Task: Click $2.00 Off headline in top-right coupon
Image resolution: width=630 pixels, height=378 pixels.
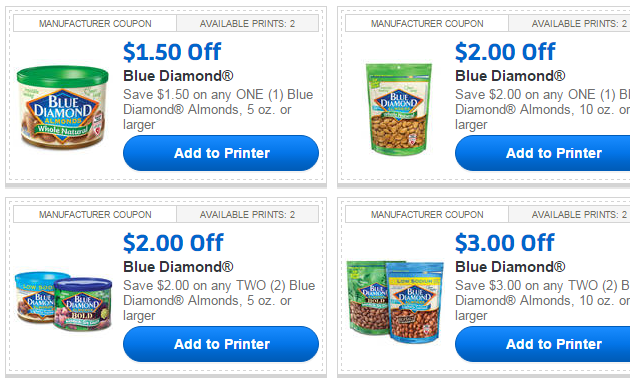Action: 505,52
